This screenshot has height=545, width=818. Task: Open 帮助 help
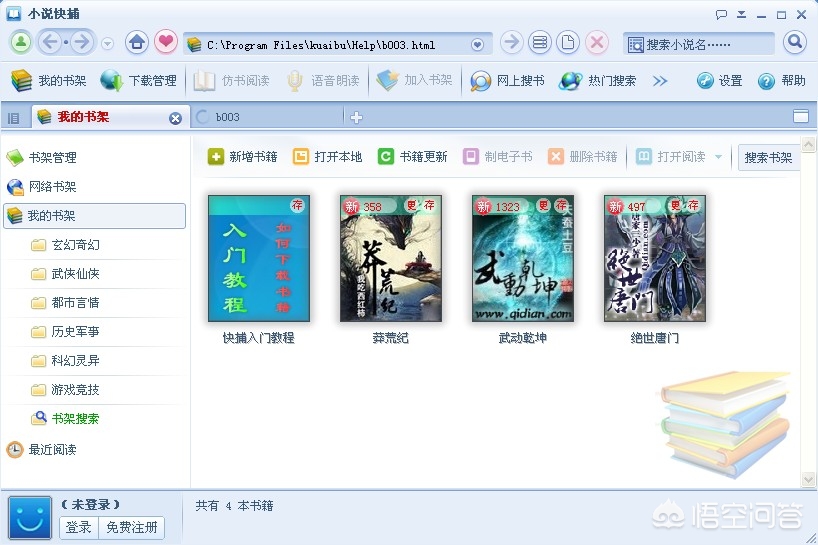[781, 81]
